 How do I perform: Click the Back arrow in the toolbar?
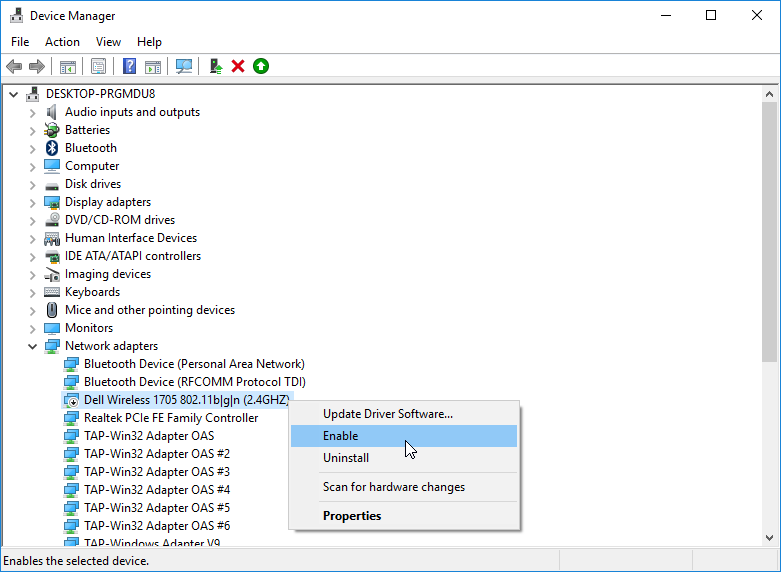click(x=14, y=66)
